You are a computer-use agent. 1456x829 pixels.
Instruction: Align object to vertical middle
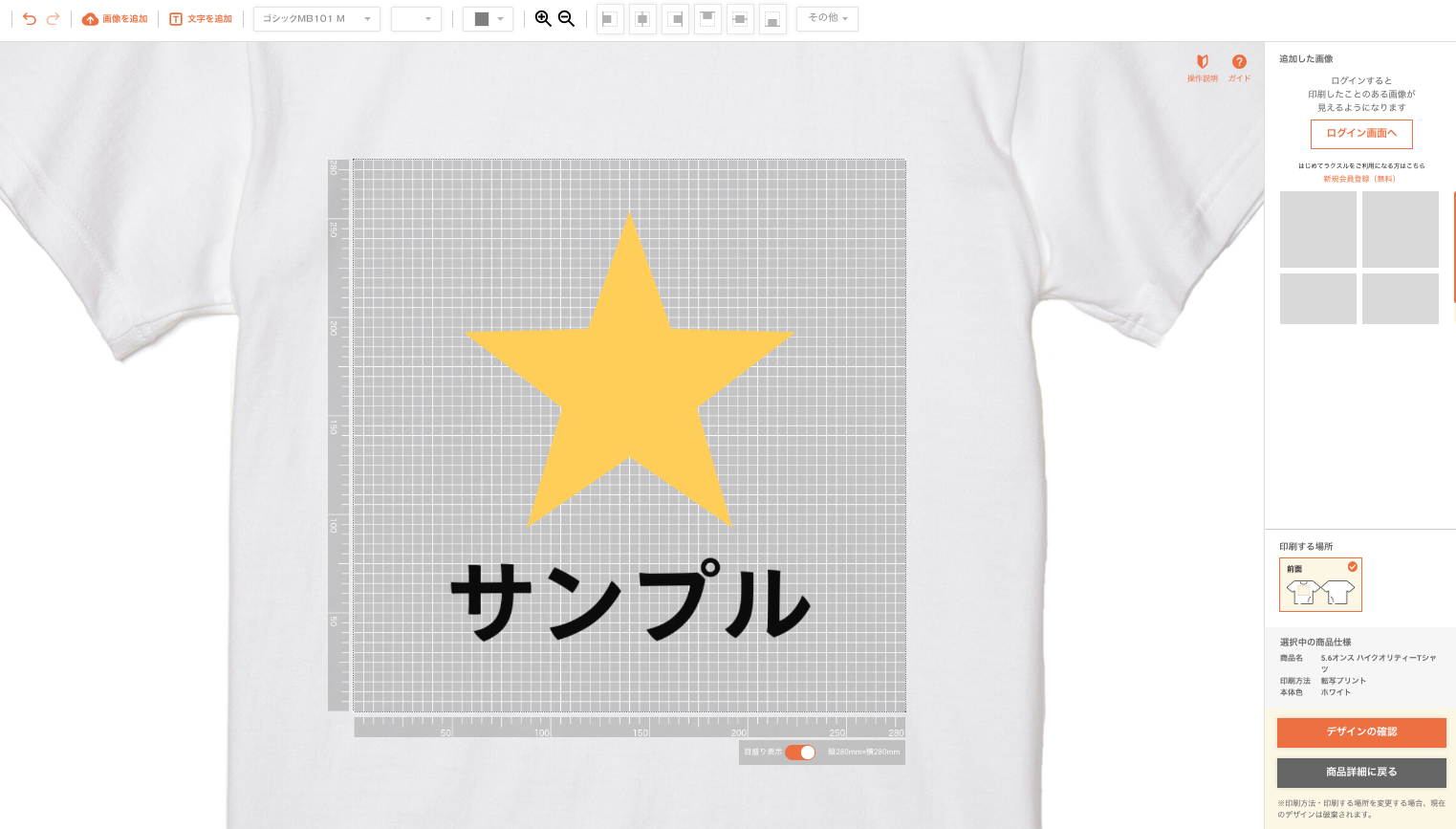[740, 19]
